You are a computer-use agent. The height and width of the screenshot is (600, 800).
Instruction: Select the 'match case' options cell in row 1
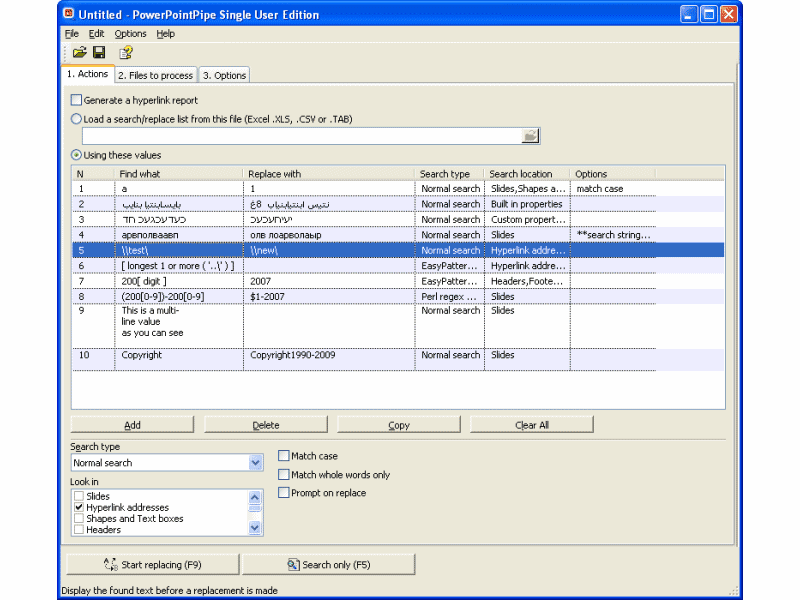point(613,189)
